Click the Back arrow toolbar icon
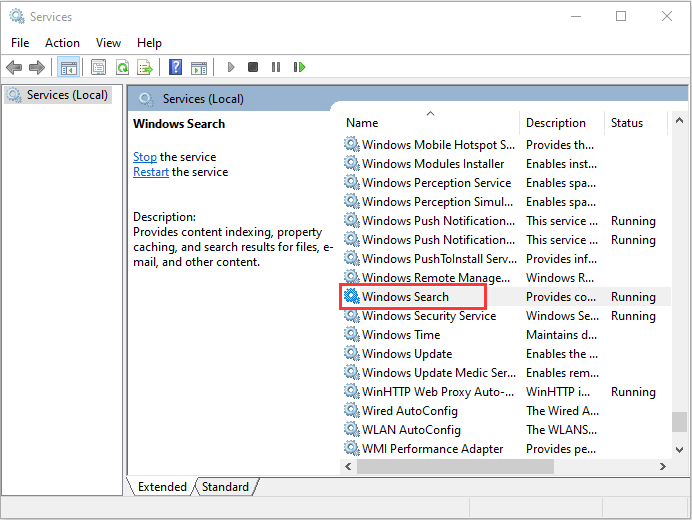Image resolution: width=692 pixels, height=520 pixels. (x=14, y=68)
